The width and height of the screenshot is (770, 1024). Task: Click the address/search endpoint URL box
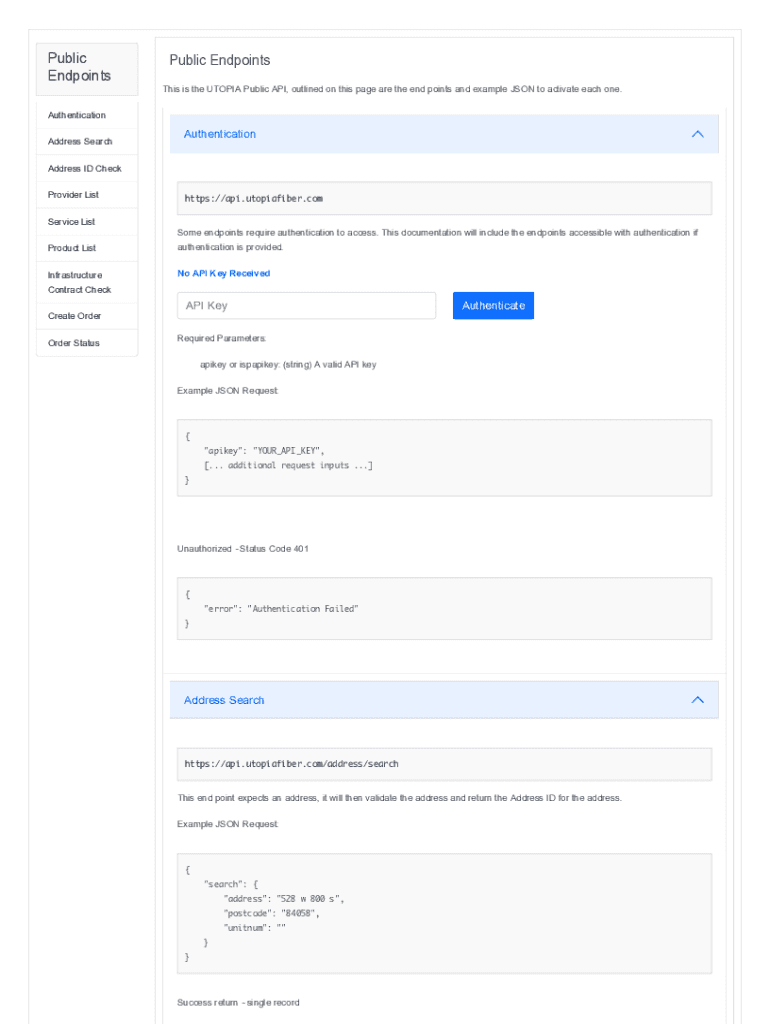coord(444,764)
